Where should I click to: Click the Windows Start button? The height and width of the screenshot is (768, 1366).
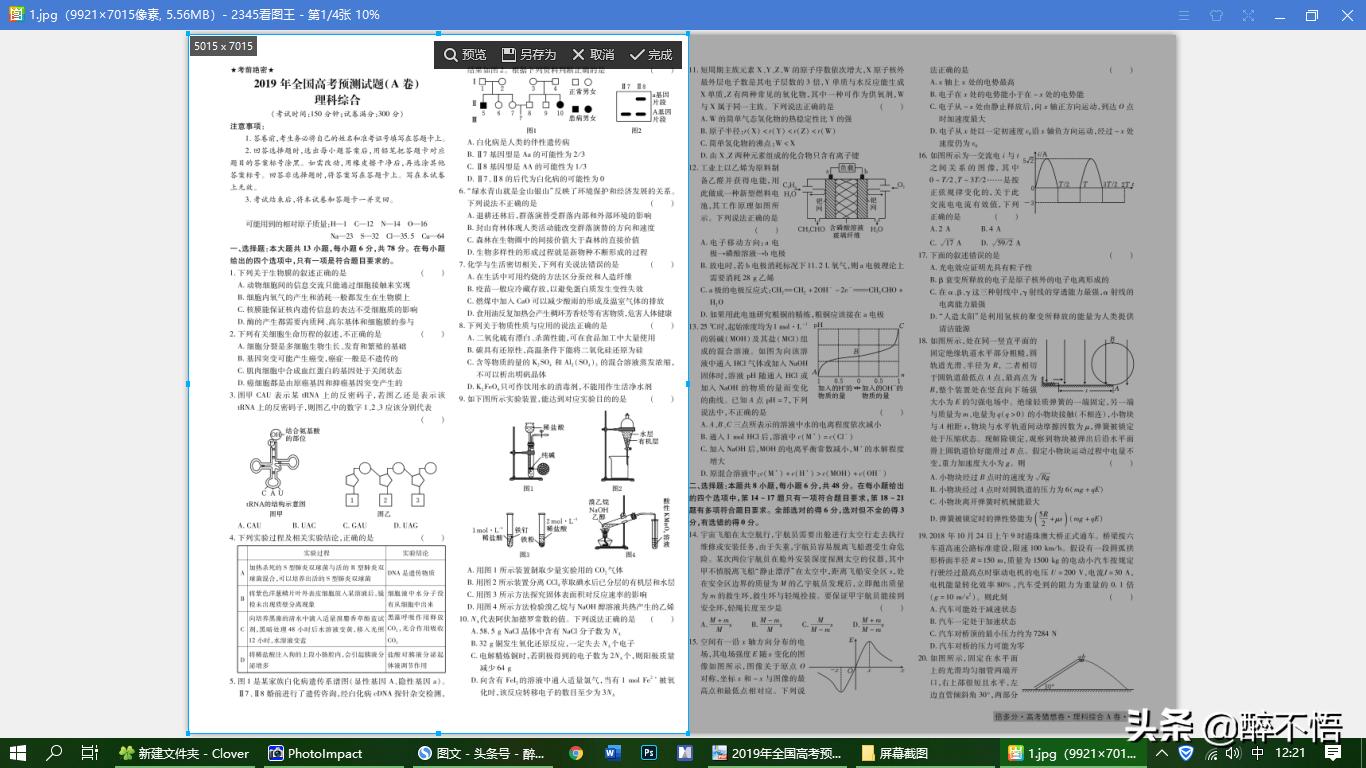click(18, 754)
